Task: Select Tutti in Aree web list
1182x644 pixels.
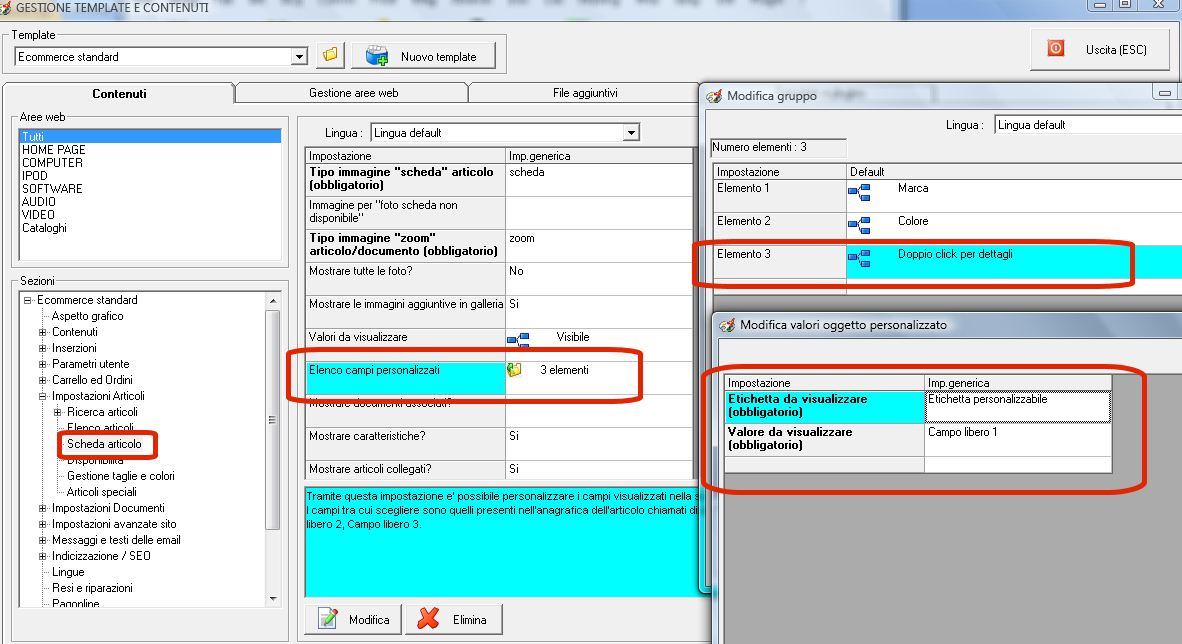Action: [150, 136]
